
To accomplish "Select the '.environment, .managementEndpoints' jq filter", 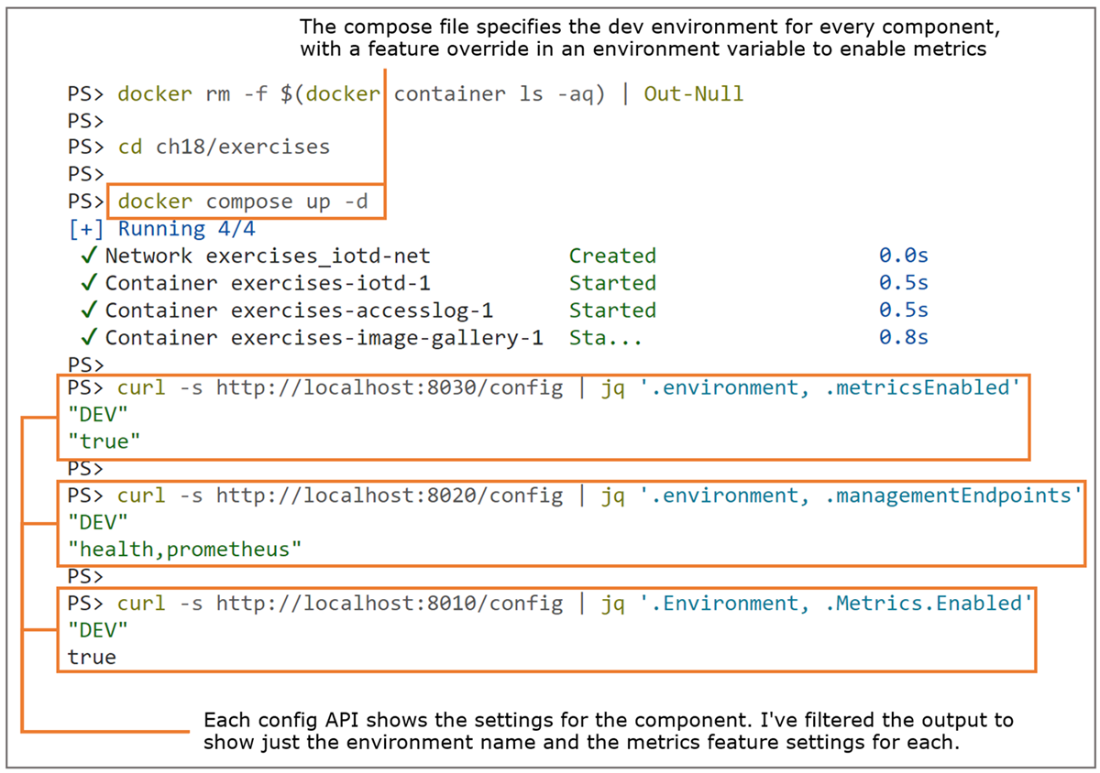I will click(861, 496).
